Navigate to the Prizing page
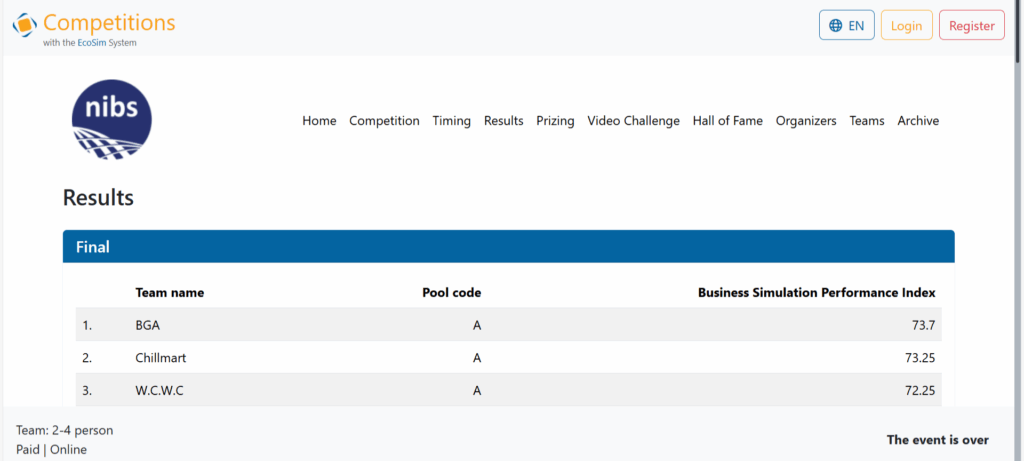The height and width of the screenshot is (461, 1024). pyautogui.click(x=555, y=121)
